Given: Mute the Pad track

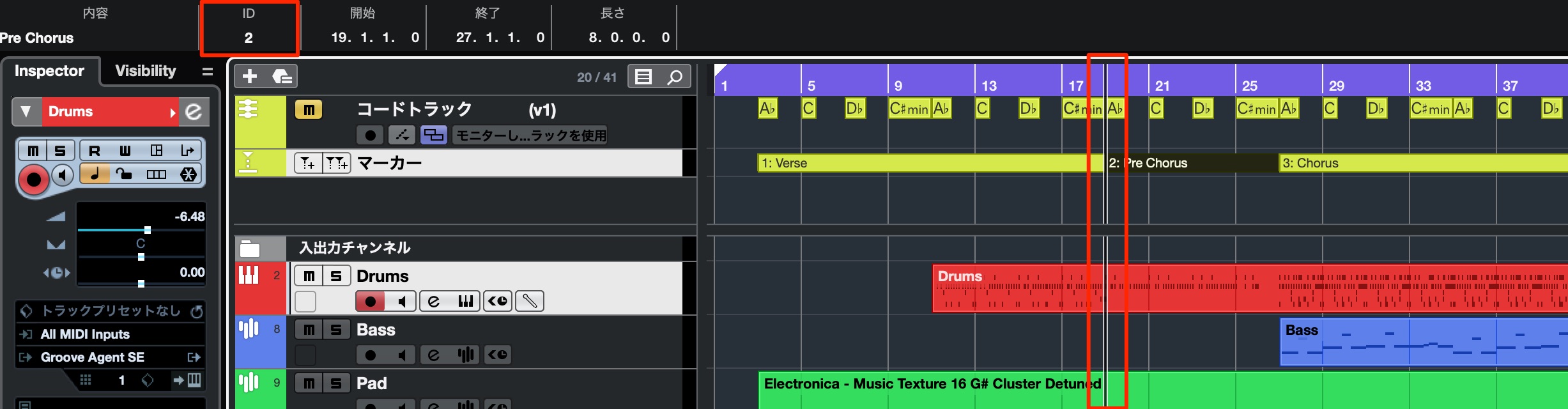Looking at the screenshot, I should point(309,383).
